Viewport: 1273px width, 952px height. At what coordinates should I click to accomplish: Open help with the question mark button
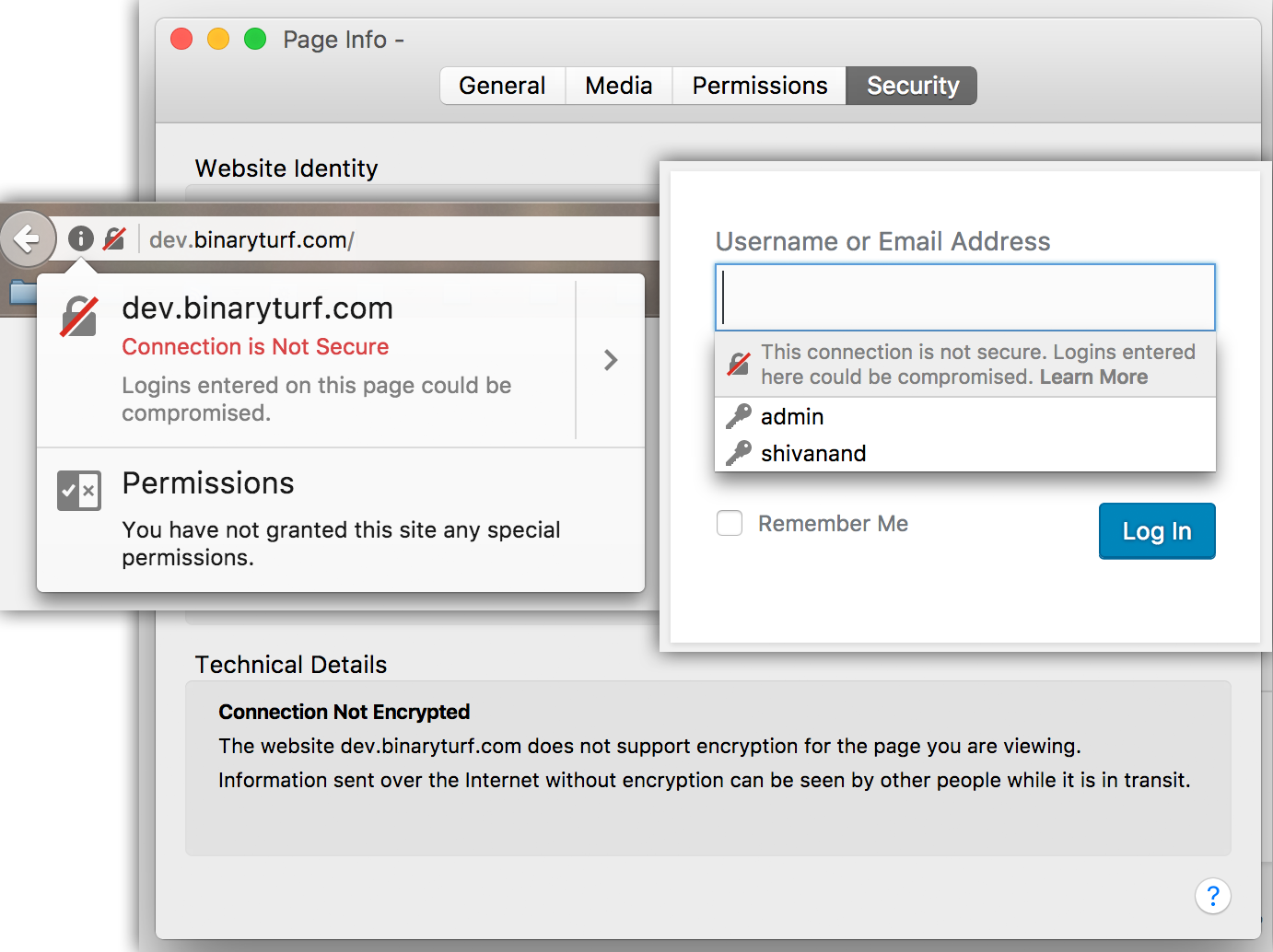coord(1213,896)
